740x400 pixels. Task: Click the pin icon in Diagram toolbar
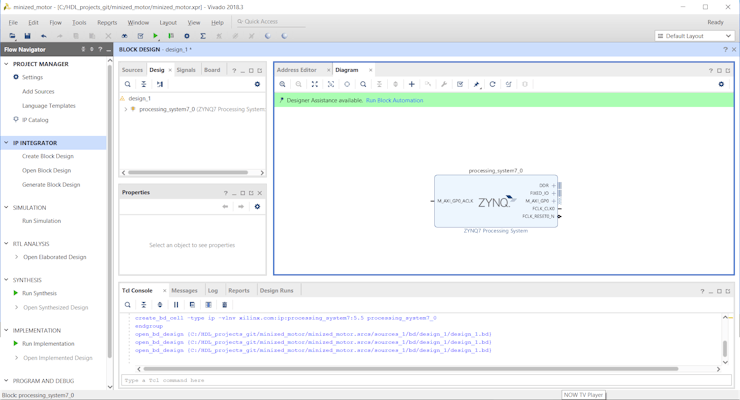point(476,84)
